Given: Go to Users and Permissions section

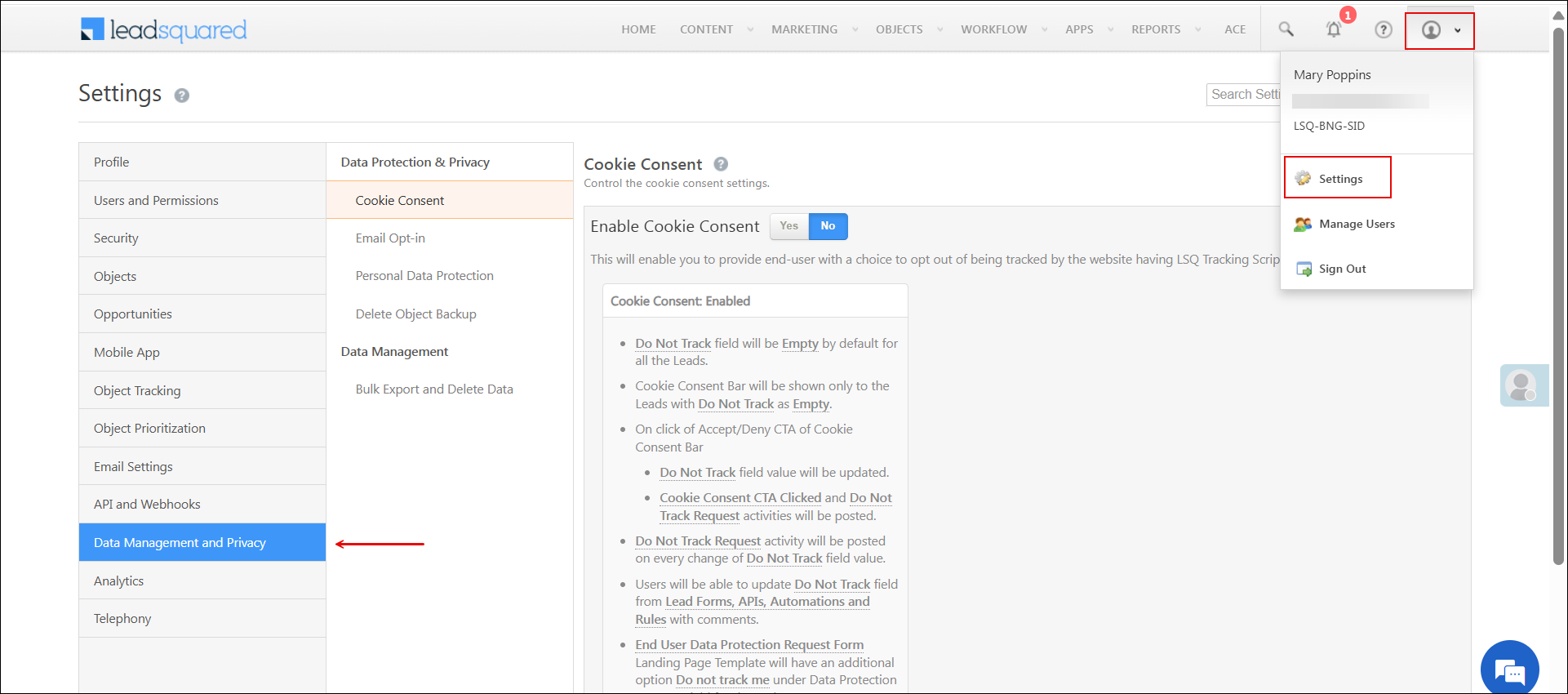Looking at the screenshot, I should 156,200.
